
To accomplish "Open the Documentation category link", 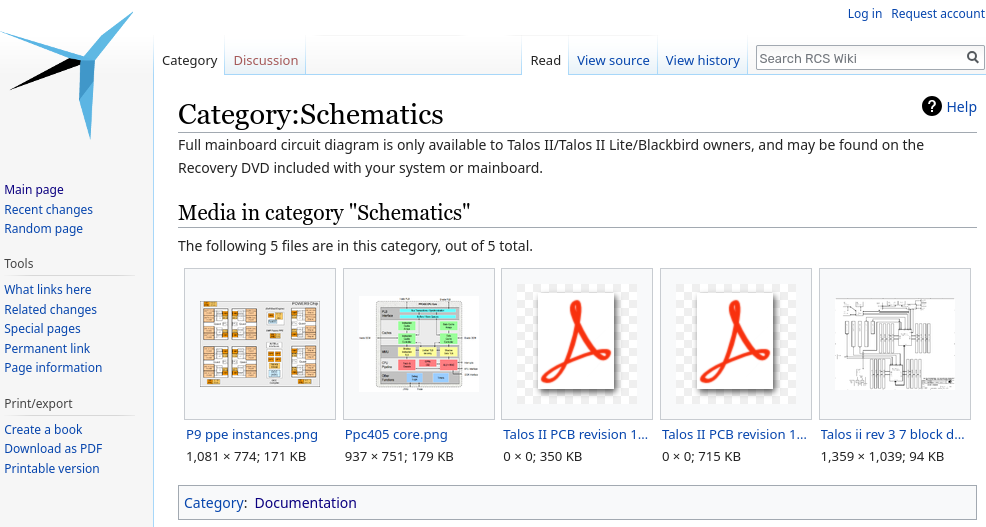I will coord(305,503).
